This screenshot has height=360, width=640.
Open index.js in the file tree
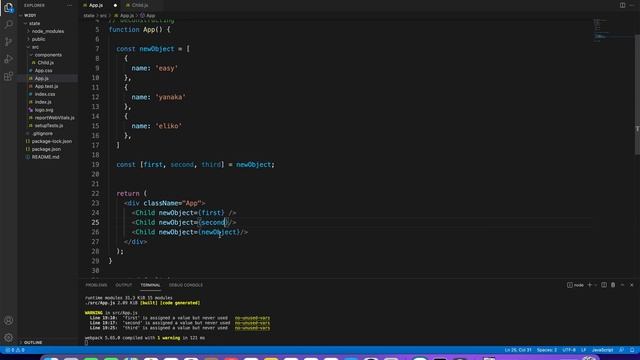point(43,102)
